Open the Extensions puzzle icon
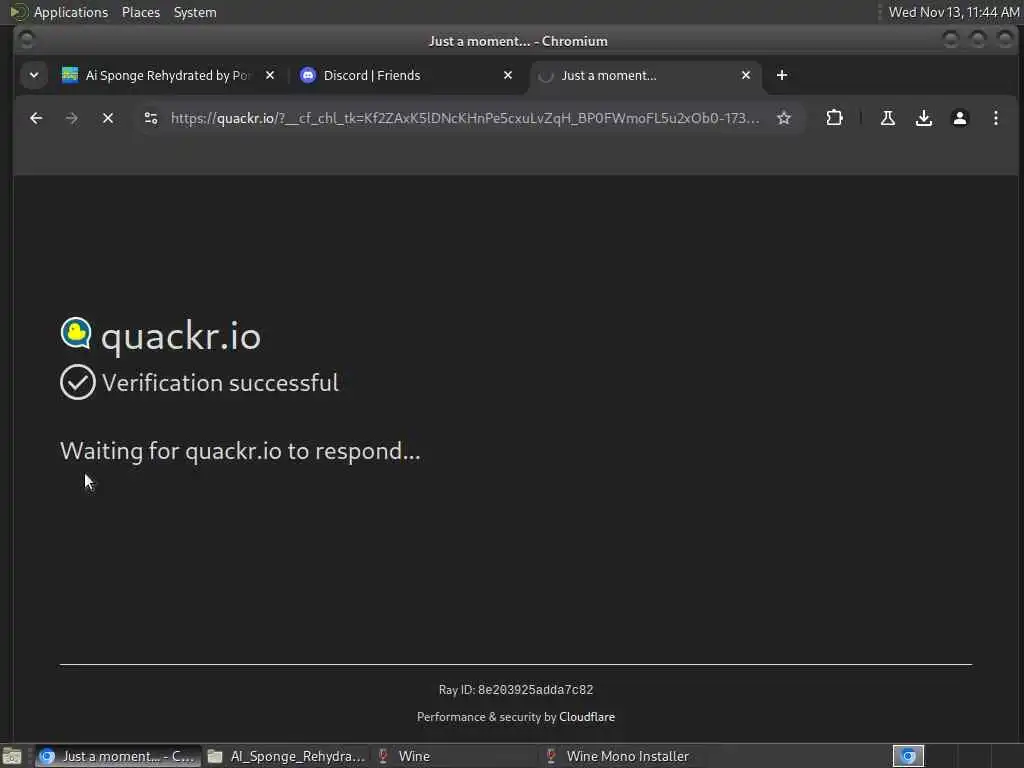1024x768 pixels. [x=834, y=118]
